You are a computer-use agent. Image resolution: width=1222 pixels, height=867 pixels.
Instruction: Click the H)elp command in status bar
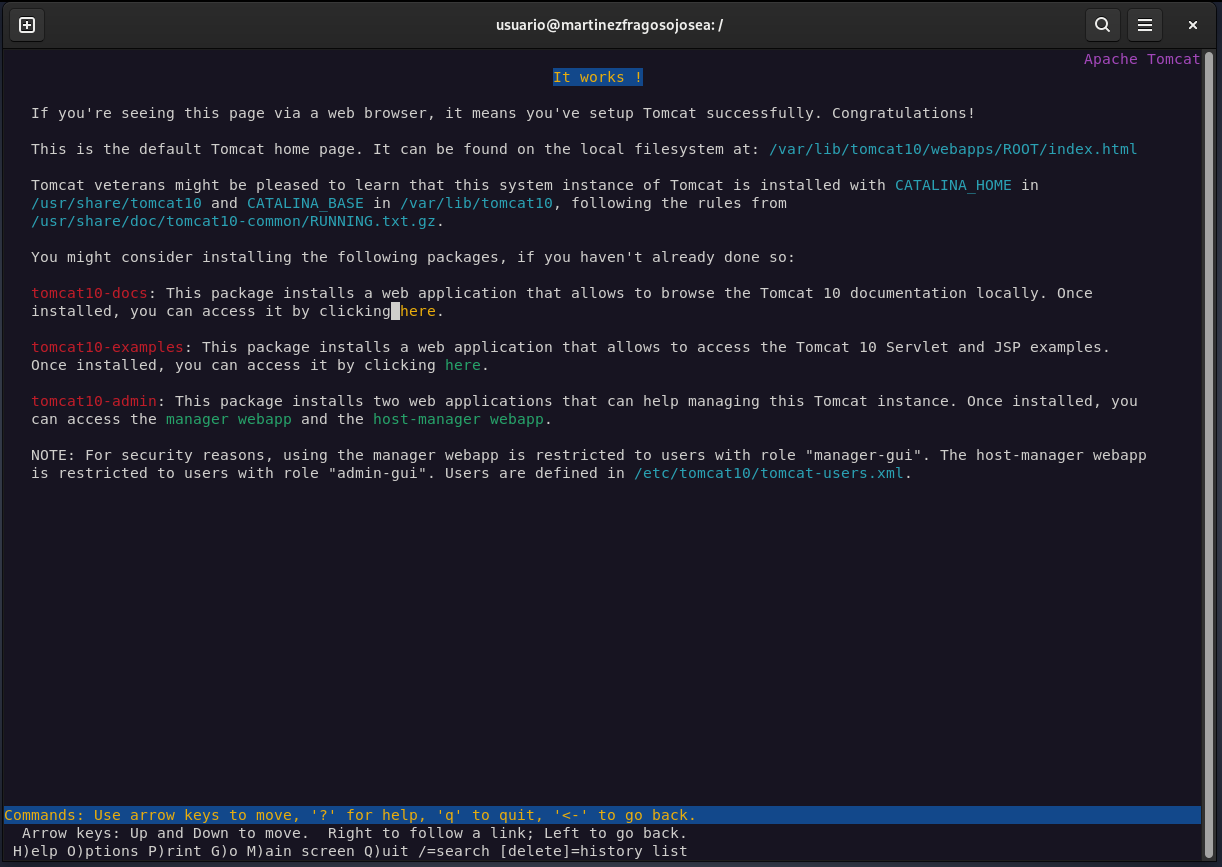coord(35,851)
